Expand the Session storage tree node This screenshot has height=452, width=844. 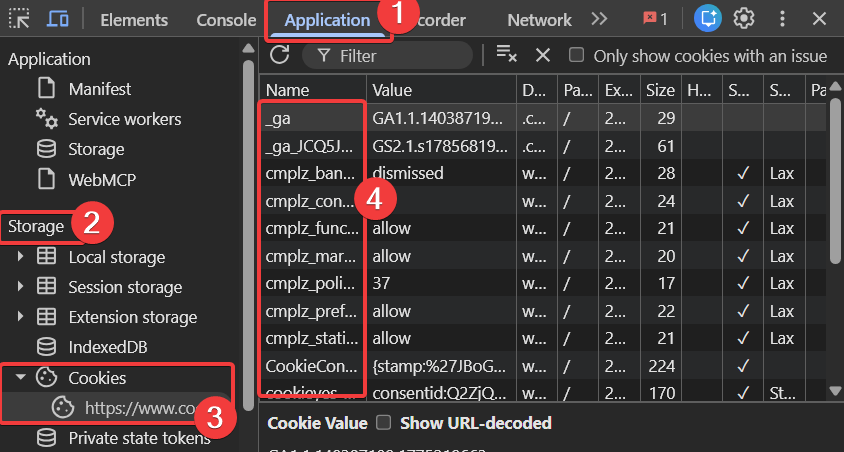(20, 287)
